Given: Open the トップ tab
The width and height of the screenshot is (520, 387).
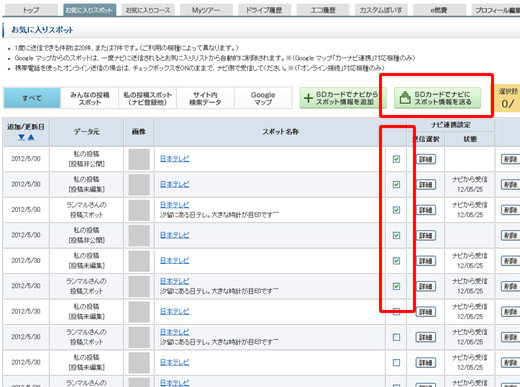Looking at the screenshot, I should coord(31,10).
